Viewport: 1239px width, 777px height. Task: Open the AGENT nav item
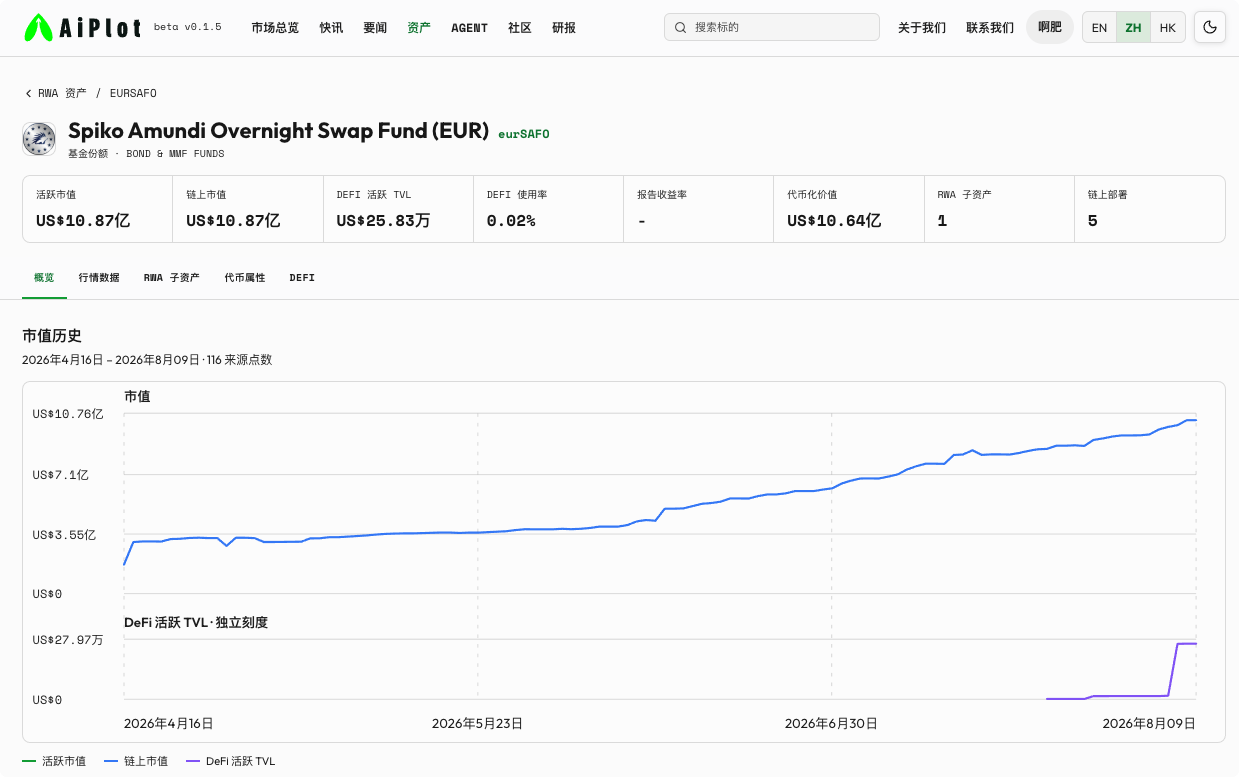pos(469,27)
